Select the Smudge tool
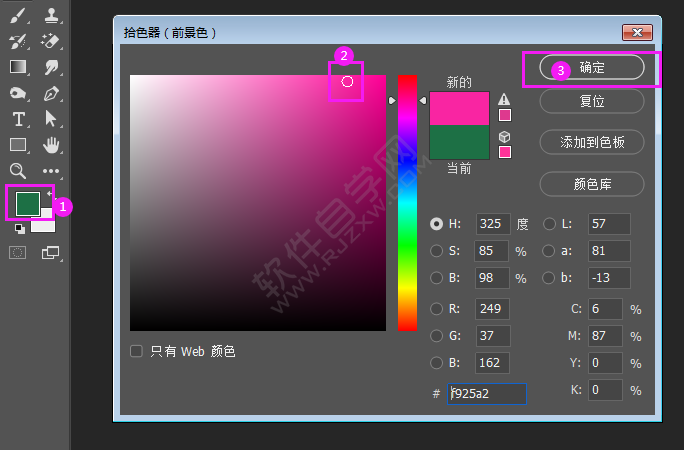 (x=51, y=67)
